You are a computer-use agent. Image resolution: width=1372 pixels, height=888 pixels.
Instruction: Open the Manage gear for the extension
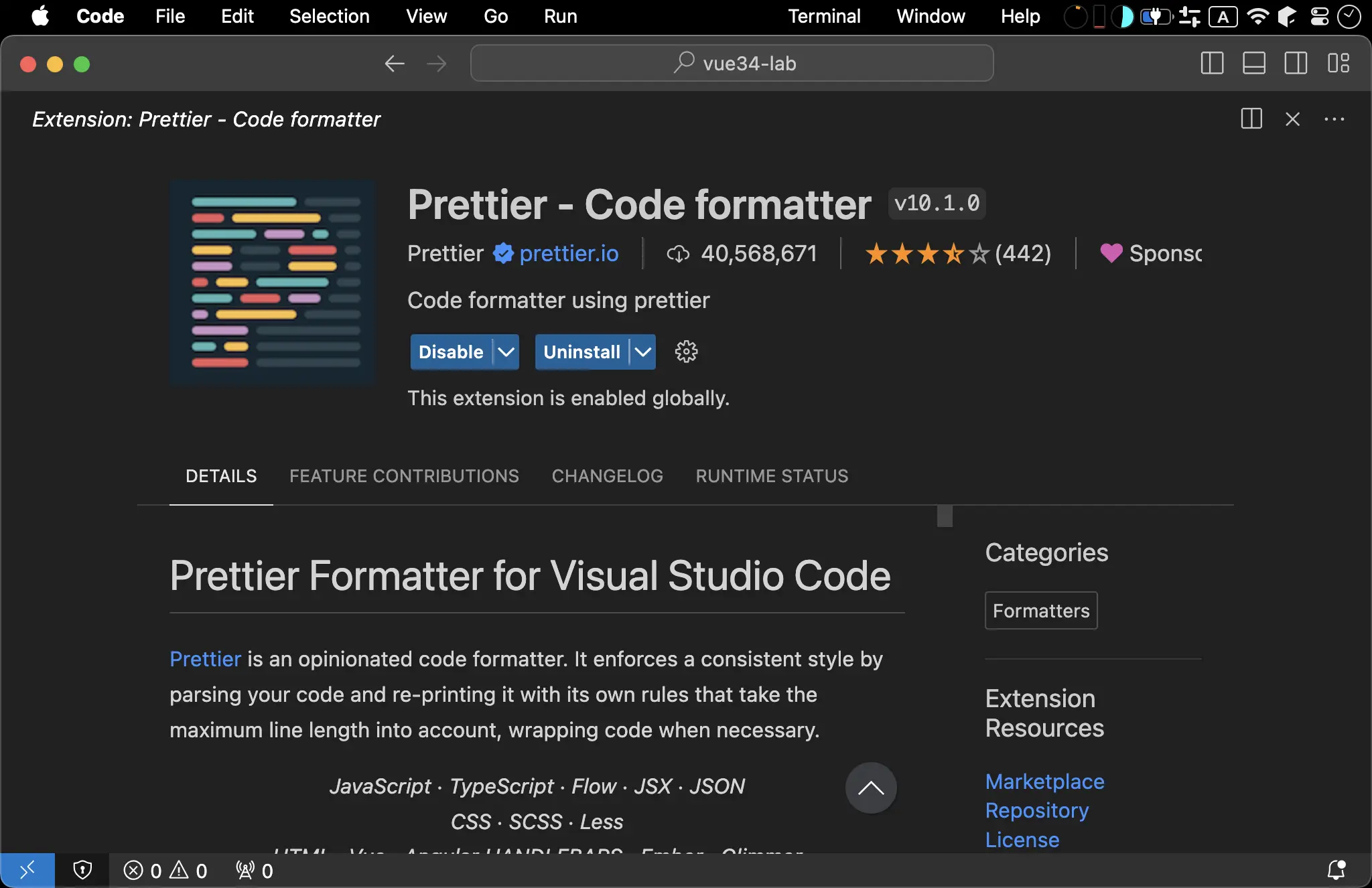click(x=686, y=352)
